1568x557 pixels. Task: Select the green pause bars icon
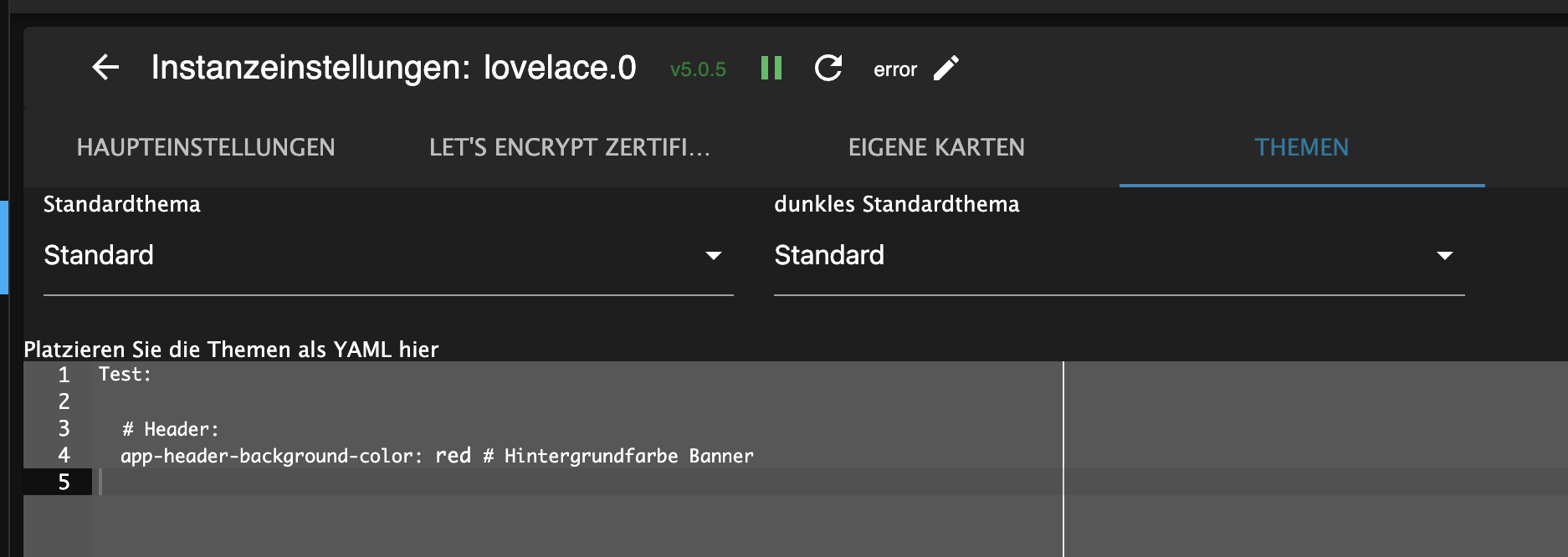click(x=771, y=69)
